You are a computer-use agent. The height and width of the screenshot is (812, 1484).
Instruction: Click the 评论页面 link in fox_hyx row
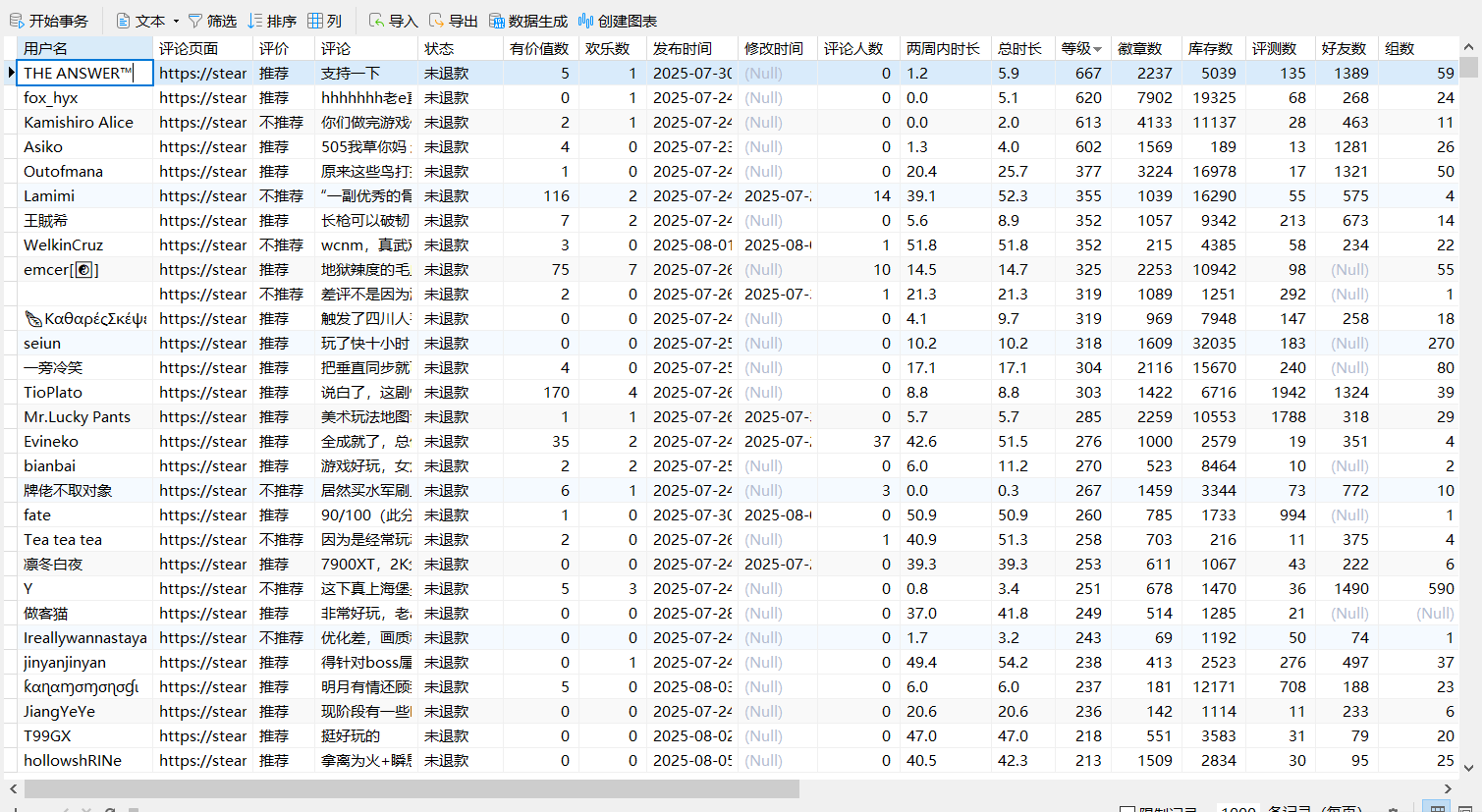[202, 97]
